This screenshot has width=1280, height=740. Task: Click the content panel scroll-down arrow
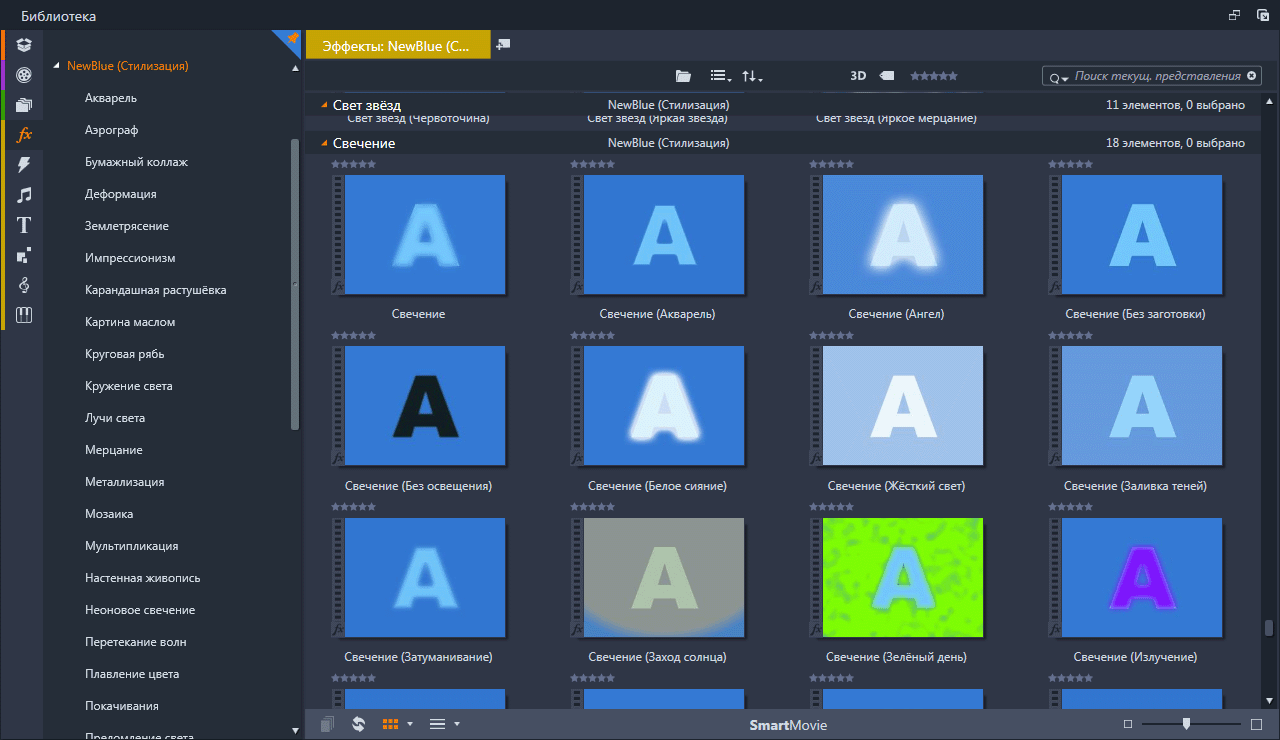pos(1269,700)
